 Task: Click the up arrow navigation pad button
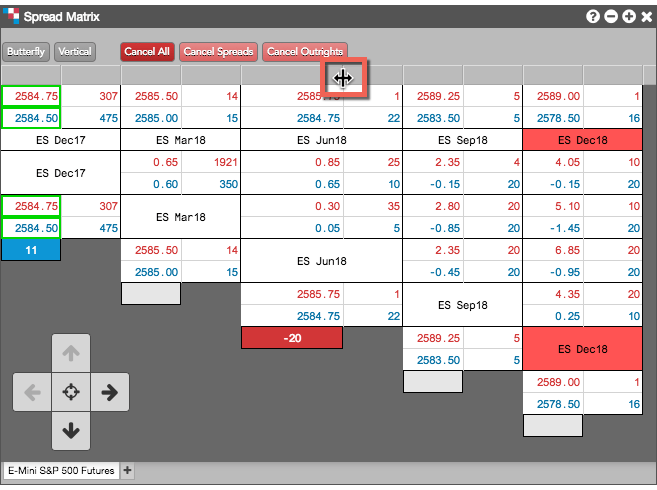tap(71, 353)
